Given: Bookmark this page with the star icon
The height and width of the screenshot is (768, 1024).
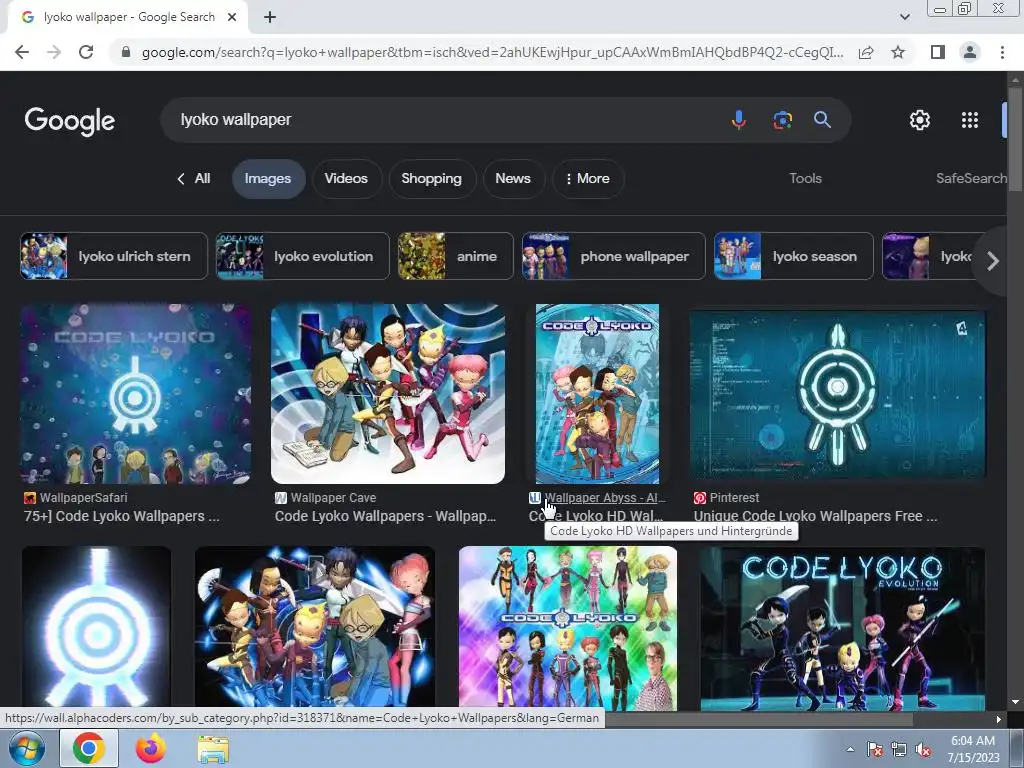Looking at the screenshot, I should [x=898, y=52].
